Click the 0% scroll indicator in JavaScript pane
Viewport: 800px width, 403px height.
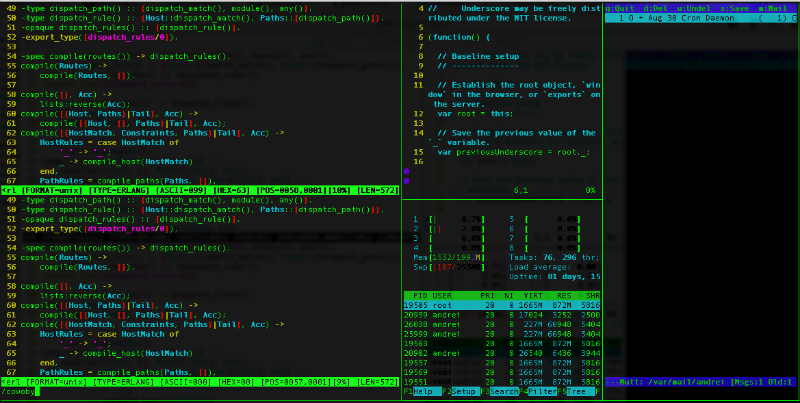pos(591,190)
